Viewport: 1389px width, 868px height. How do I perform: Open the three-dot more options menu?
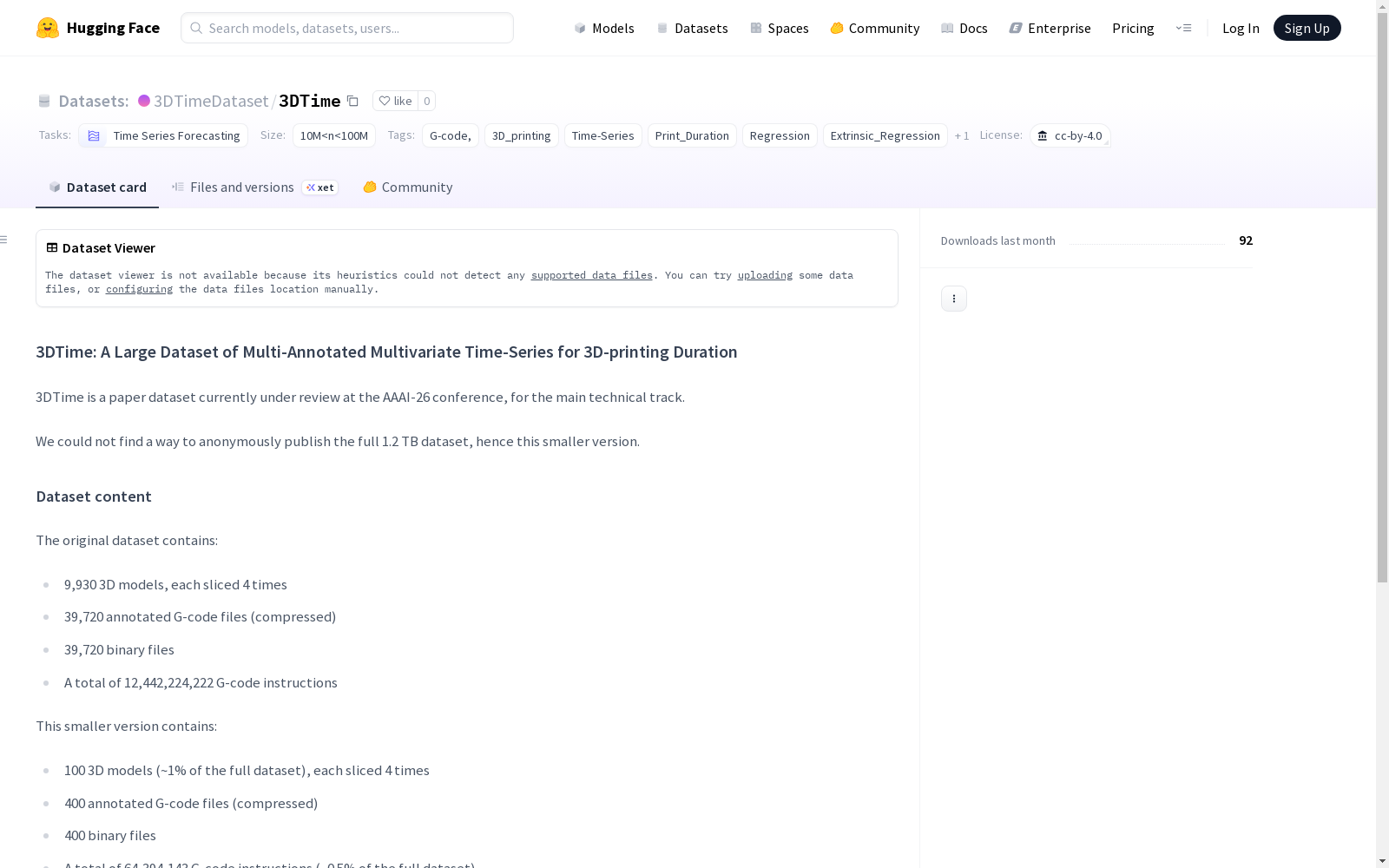click(x=954, y=299)
